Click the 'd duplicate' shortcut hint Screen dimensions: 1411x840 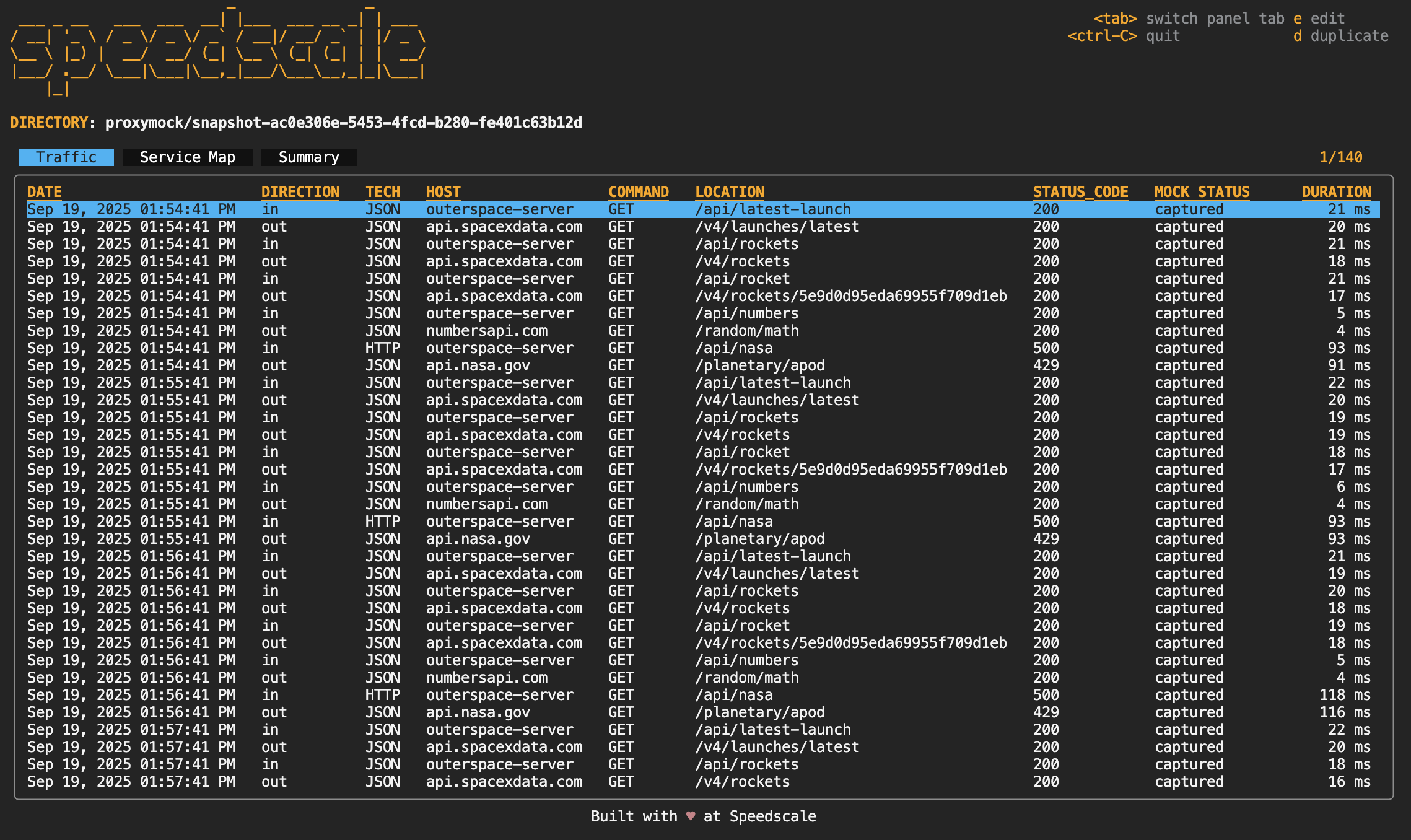[1340, 36]
